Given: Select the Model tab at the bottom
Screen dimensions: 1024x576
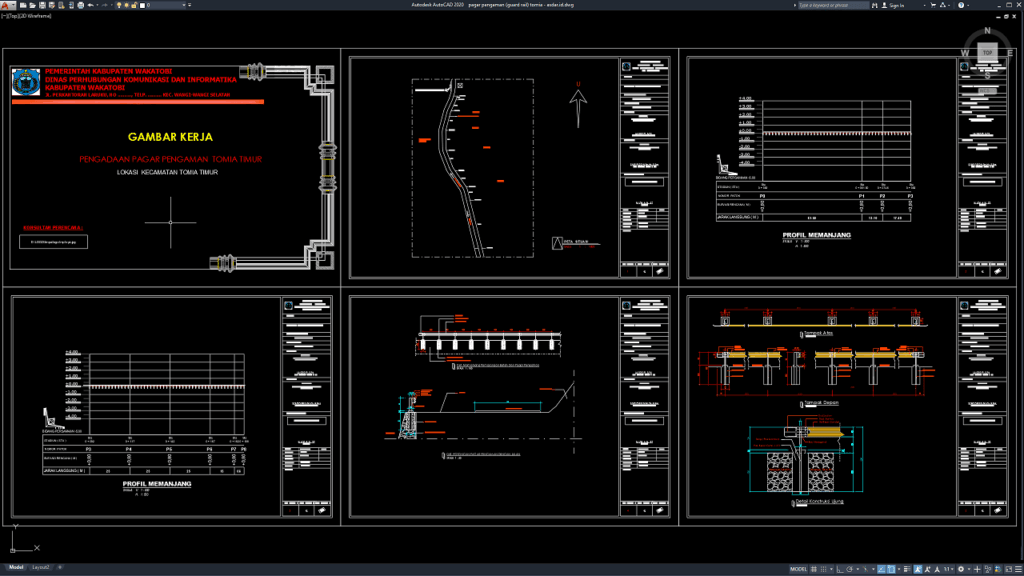Looking at the screenshot, I should 17,565.
